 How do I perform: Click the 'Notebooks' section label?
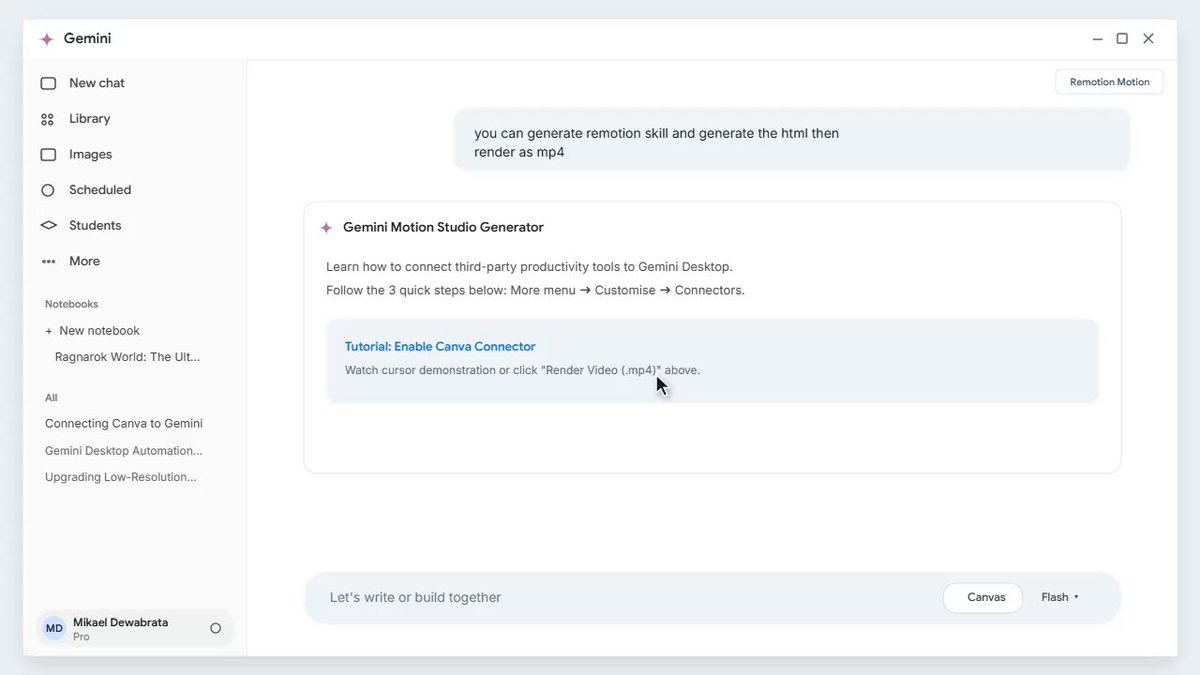[72, 304]
